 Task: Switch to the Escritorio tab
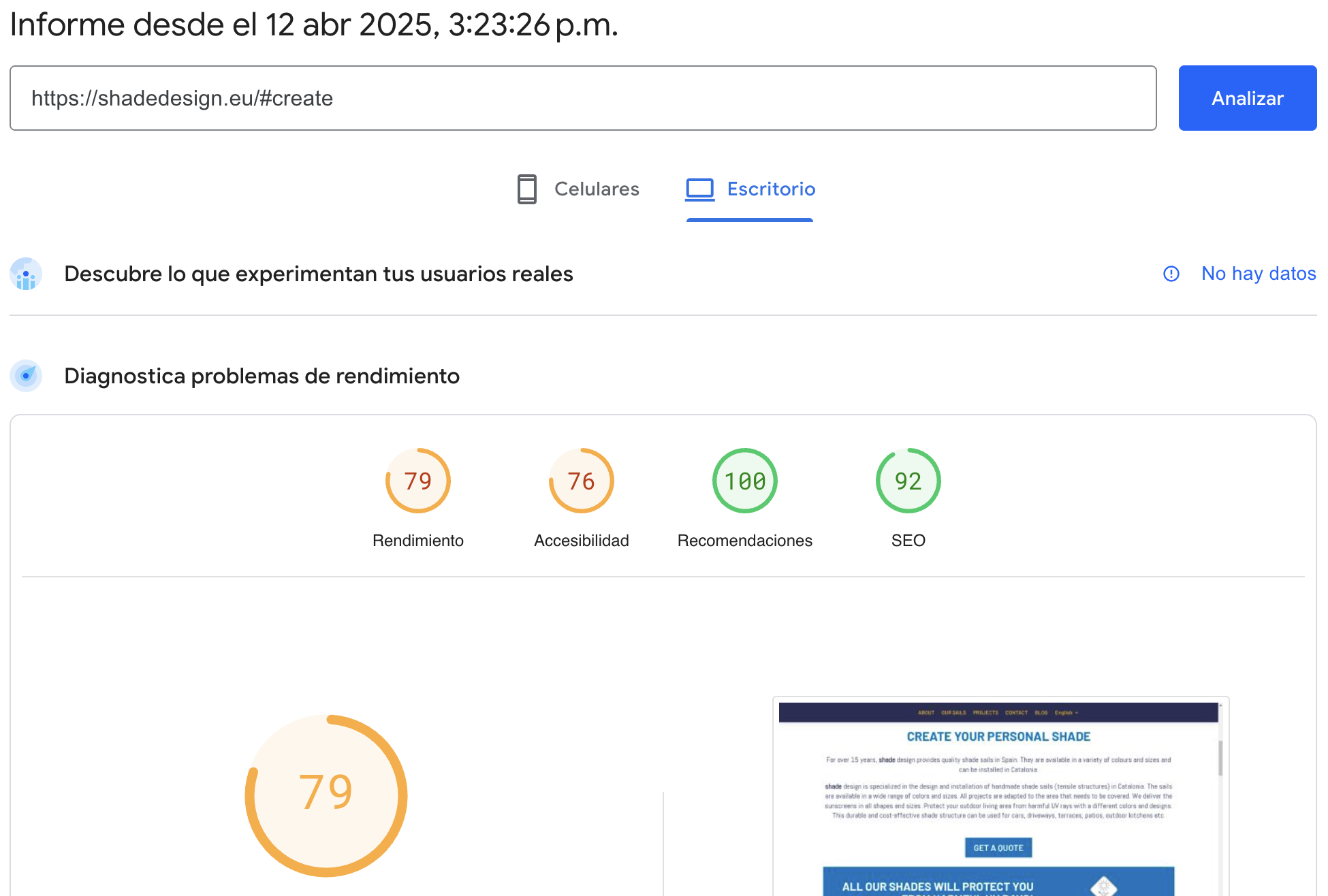(770, 189)
